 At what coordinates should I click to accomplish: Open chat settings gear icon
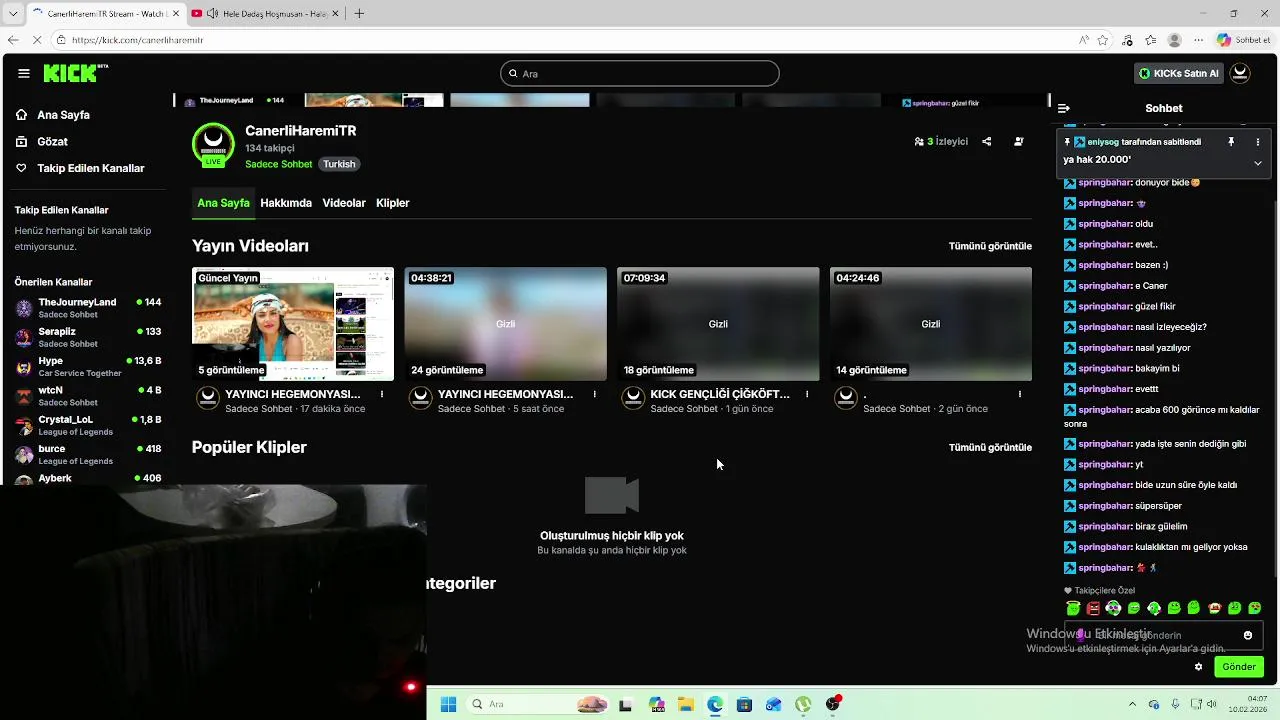click(x=1198, y=667)
